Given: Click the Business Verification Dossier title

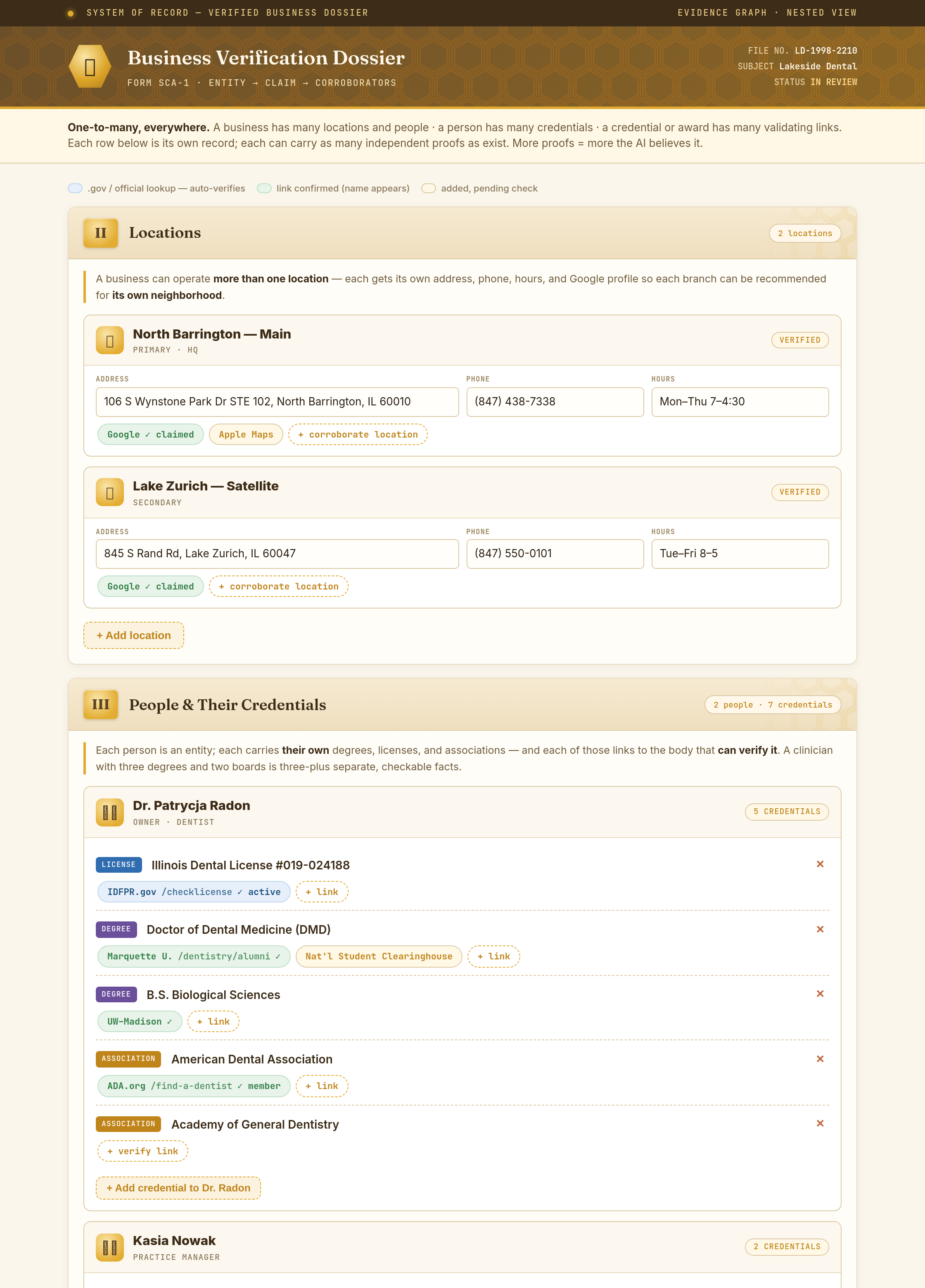Looking at the screenshot, I should (266, 57).
